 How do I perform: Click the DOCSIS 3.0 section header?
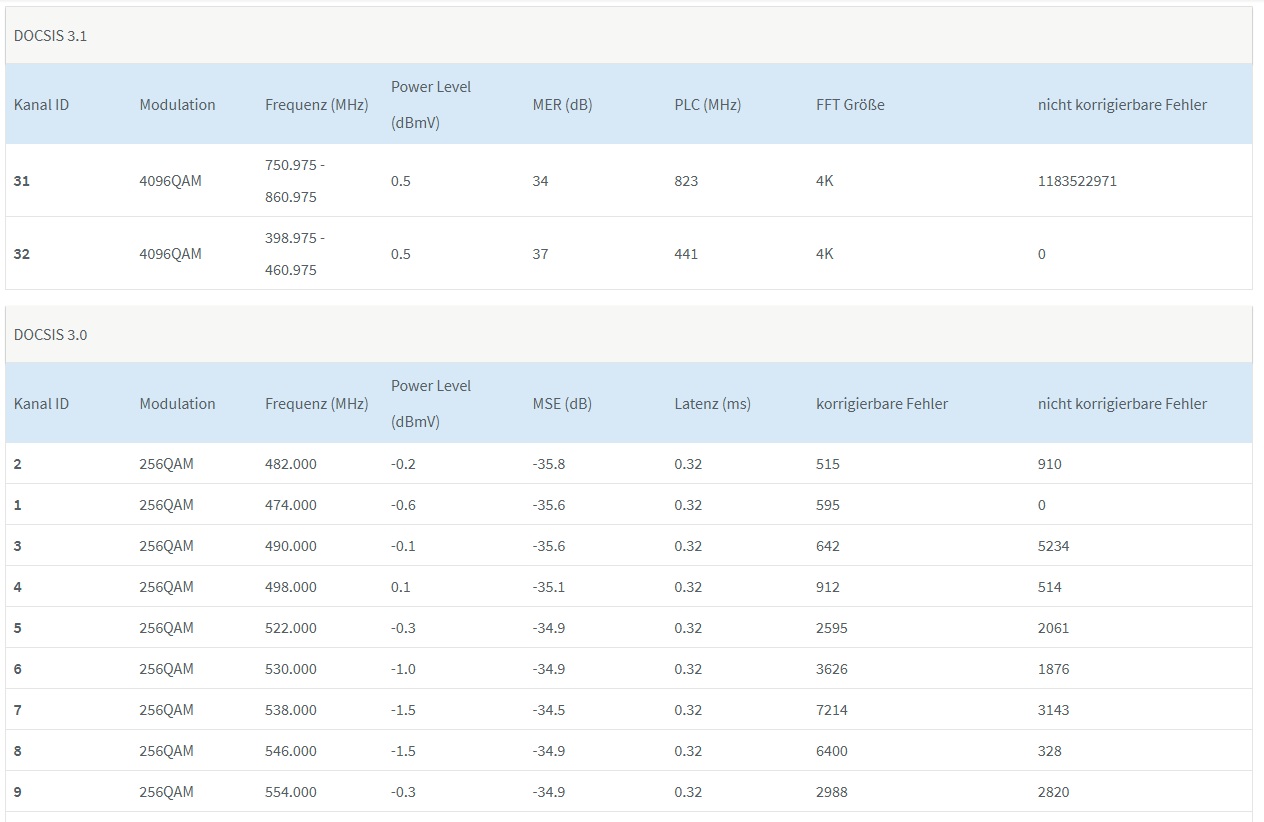(x=51, y=335)
